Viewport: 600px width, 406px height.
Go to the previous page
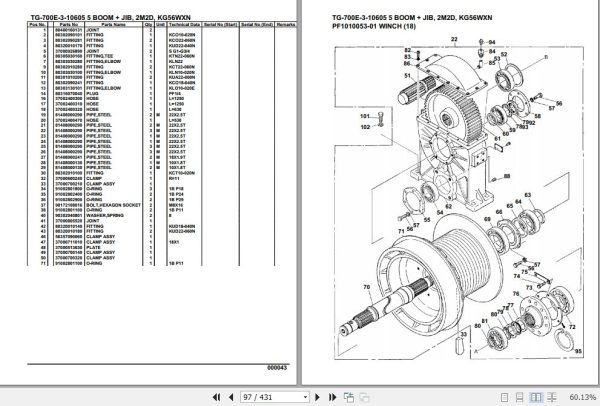coord(231,397)
